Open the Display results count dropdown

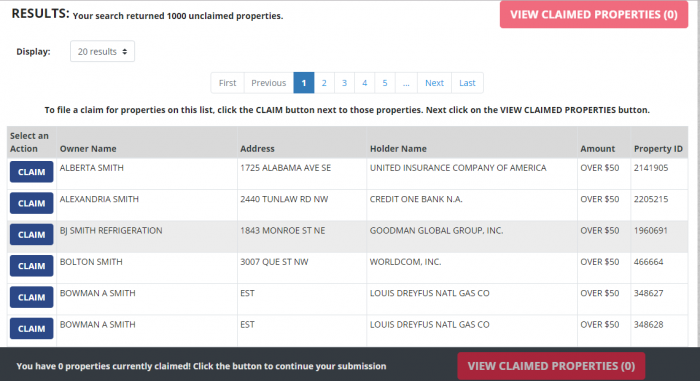[x=102, y=51]
